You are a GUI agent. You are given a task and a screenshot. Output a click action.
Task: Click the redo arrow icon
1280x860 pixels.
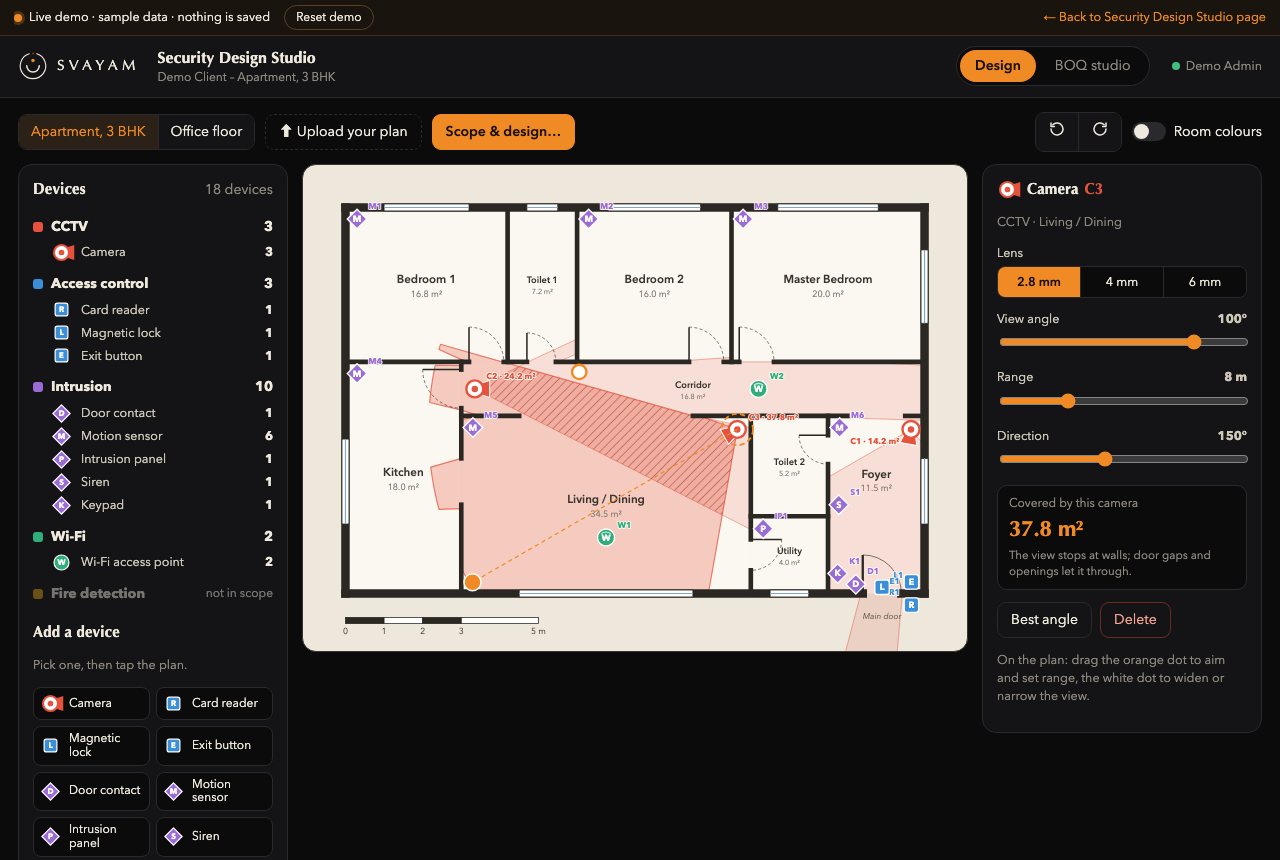pyautogui.click(x=1100, y=131)
